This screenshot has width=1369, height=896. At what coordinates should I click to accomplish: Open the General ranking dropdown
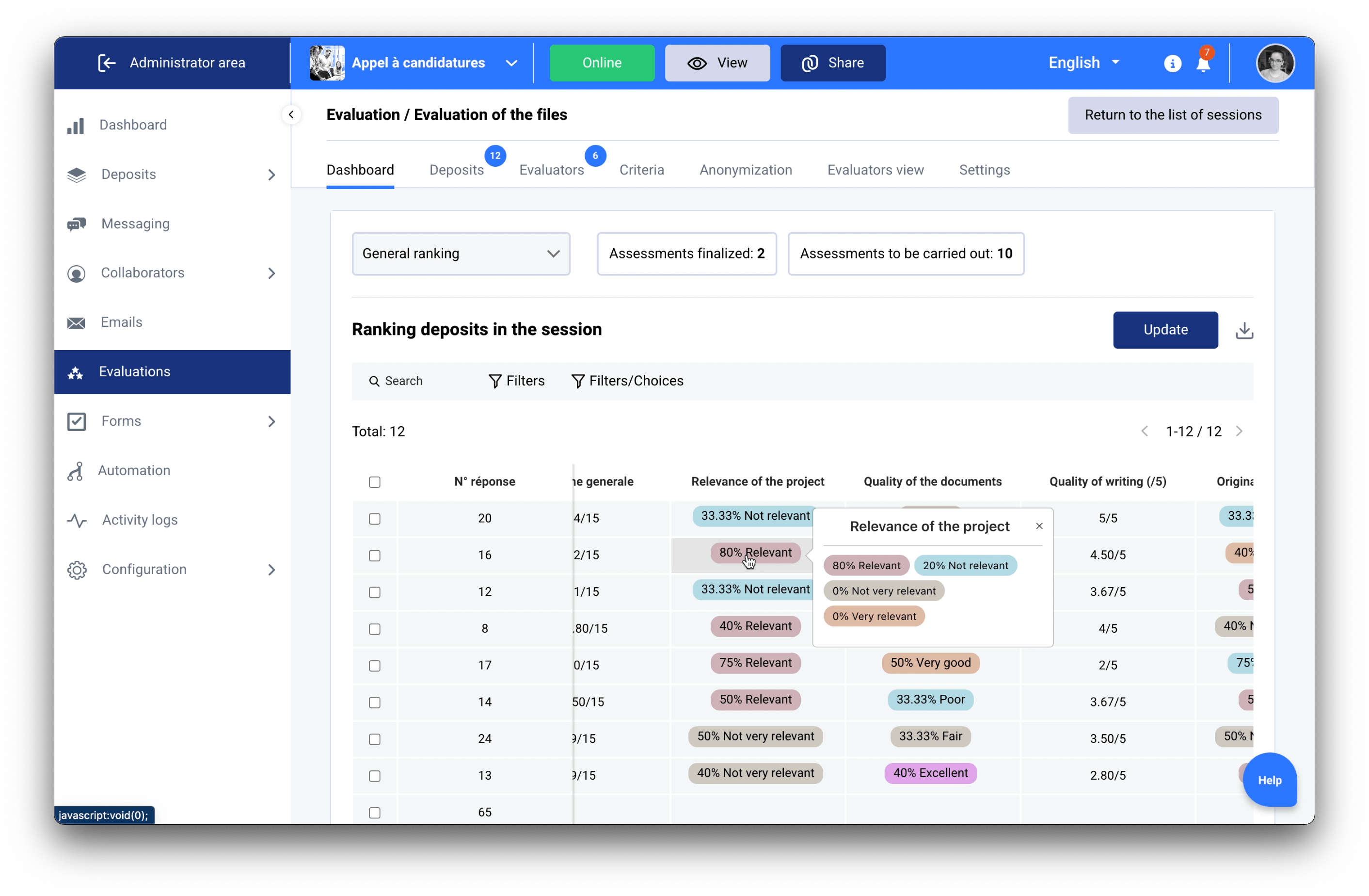coord(461,254)
